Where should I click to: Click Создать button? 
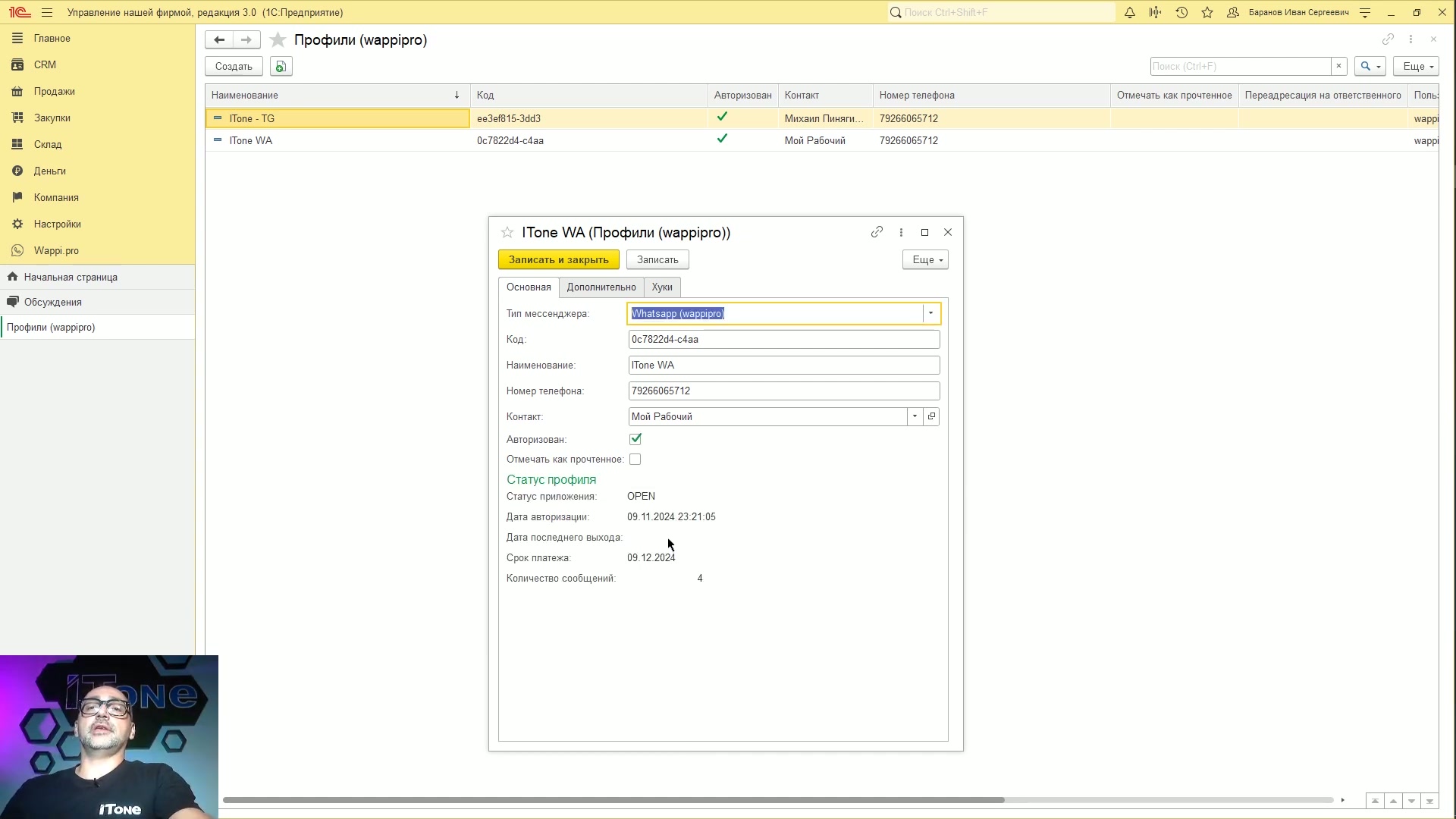(234, 67)
